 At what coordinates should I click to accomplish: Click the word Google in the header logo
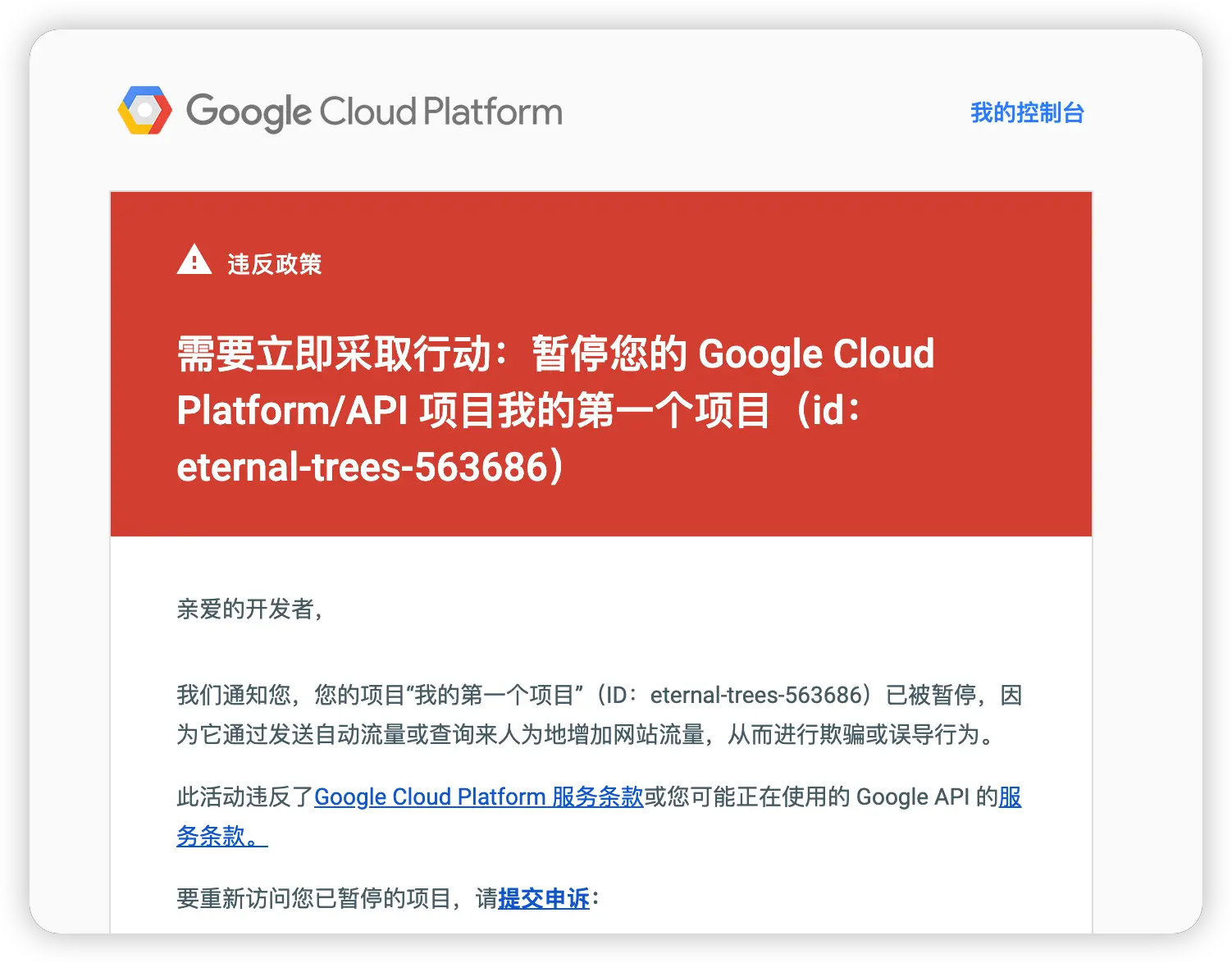click(249, 112)
